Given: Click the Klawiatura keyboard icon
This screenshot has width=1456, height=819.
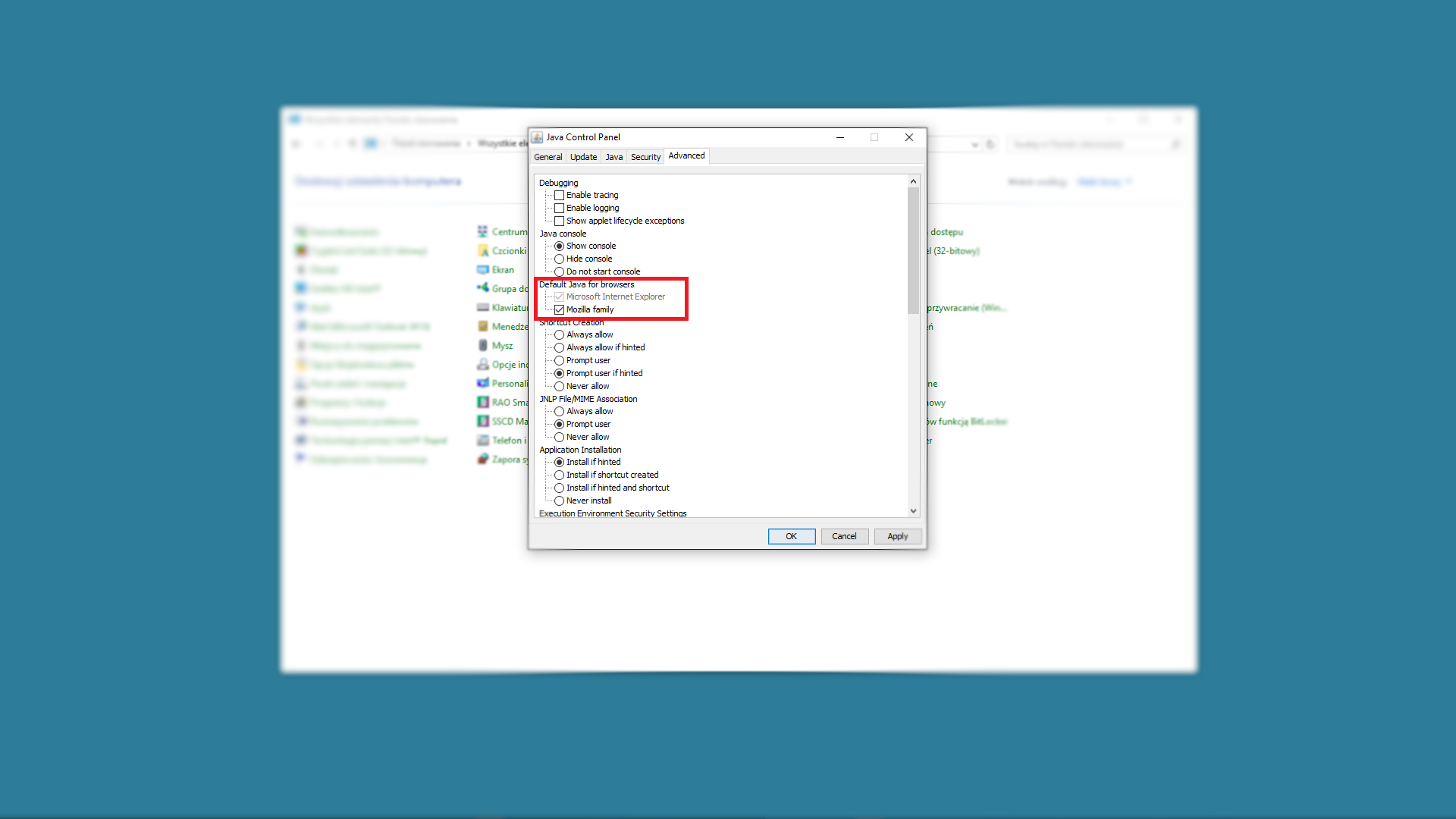Looking at the screenshot, I should [483, 308].
